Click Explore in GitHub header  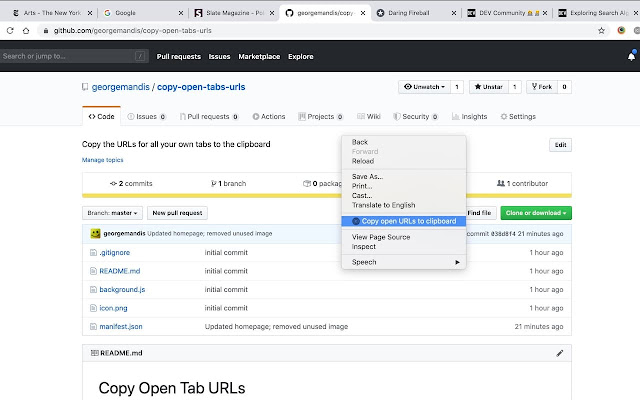[301, 57]
